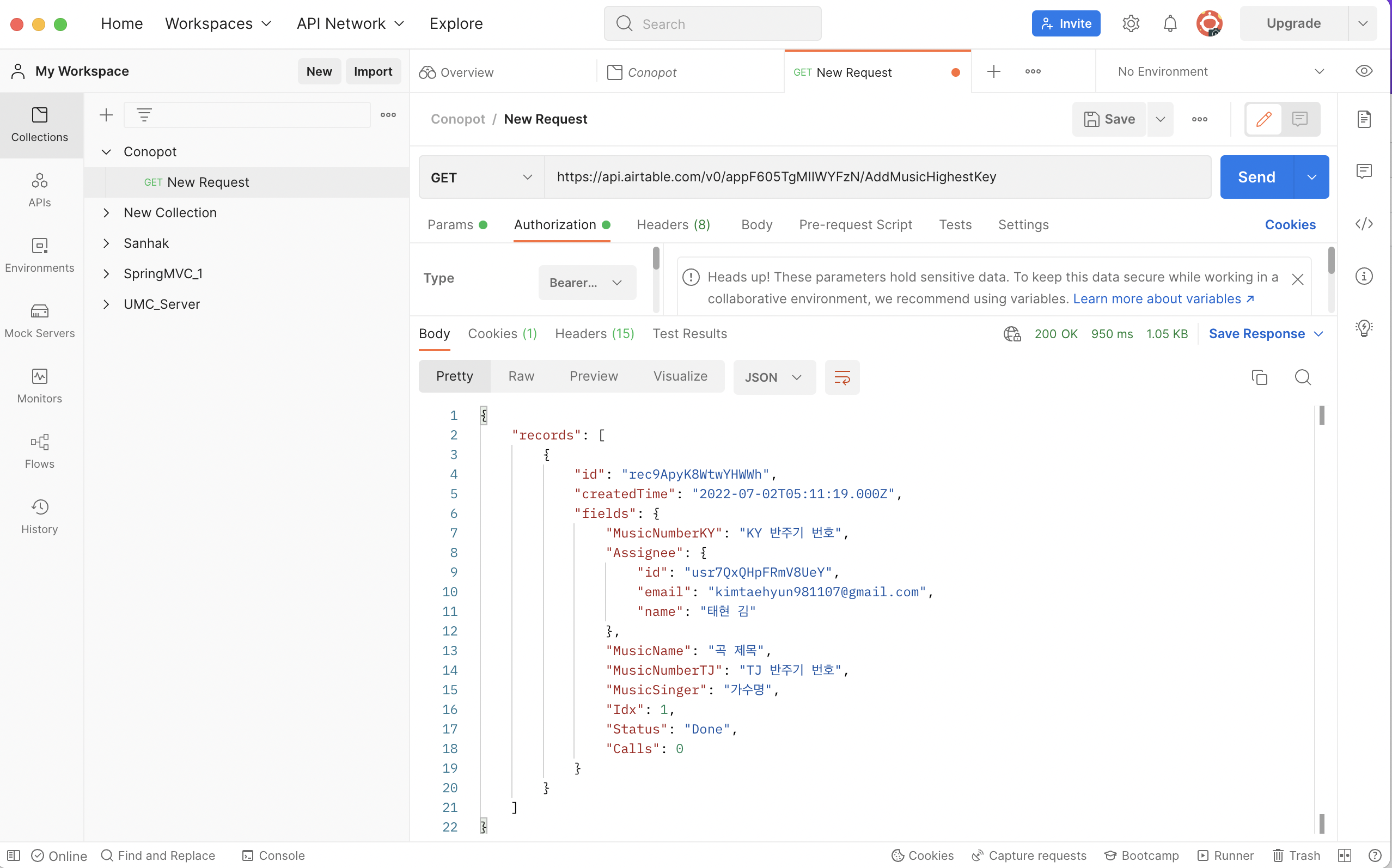Switch to the Conopot tab
This screenshot has width=1392, height=868.
coord(691,72)
